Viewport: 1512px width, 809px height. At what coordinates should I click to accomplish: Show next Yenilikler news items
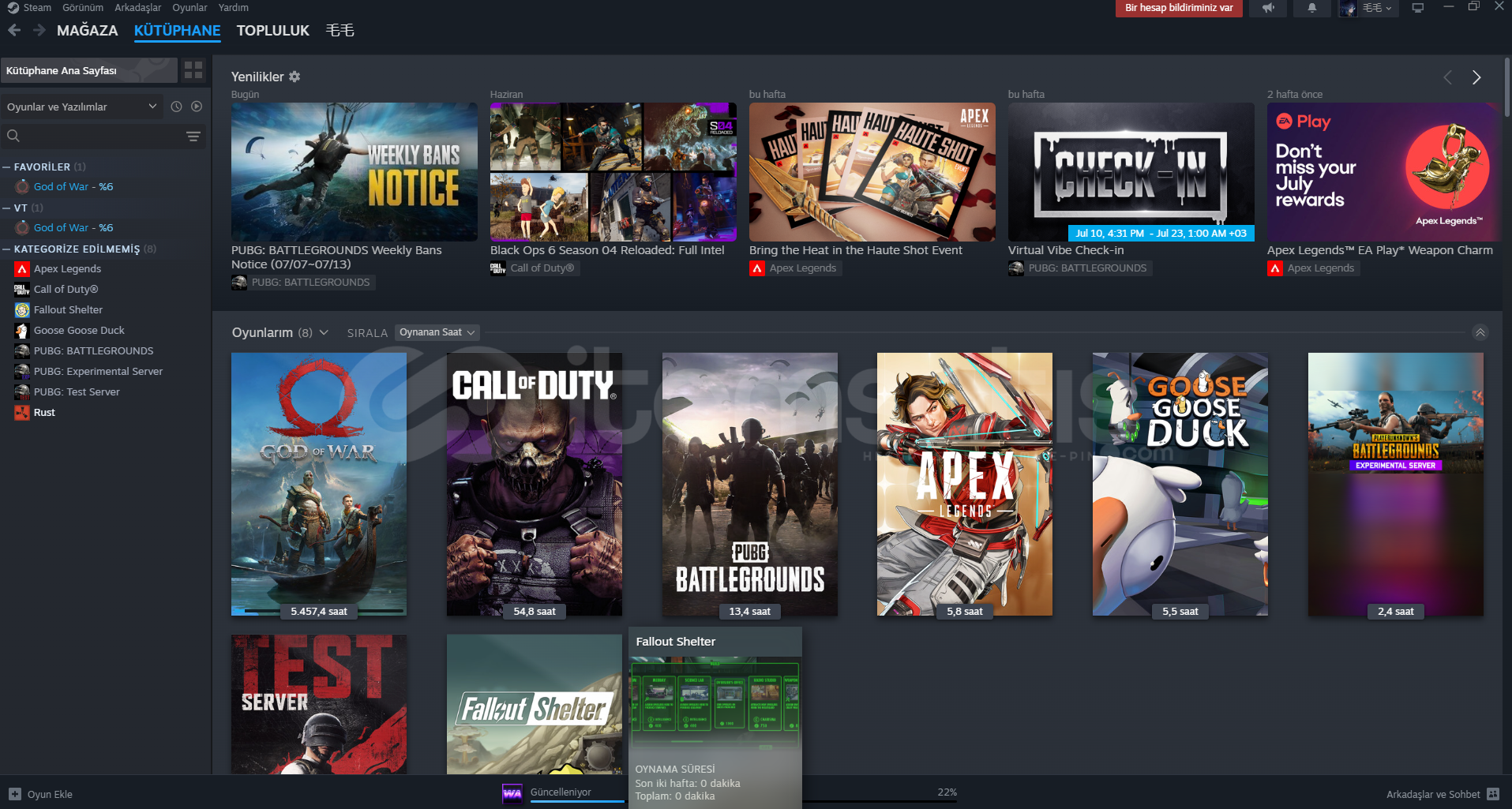[1476, 77]
